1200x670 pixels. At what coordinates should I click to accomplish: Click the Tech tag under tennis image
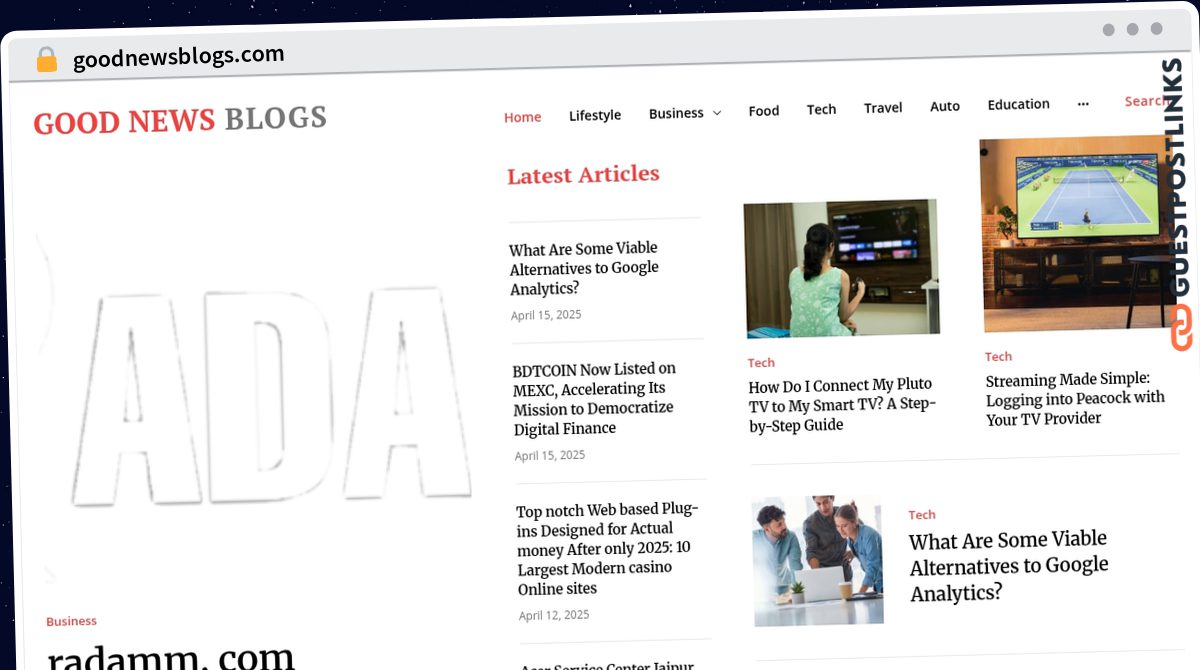click(998, 356)
